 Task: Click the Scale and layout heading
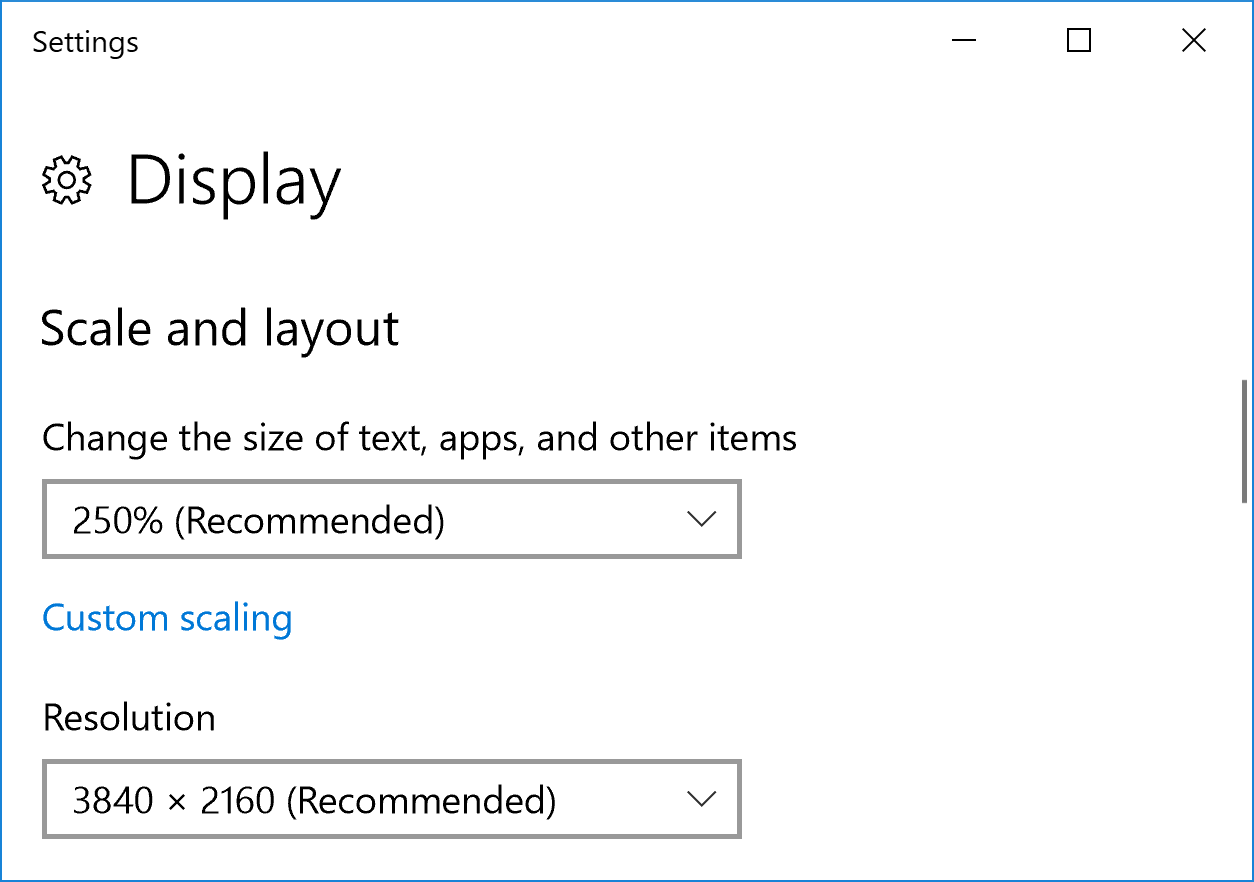click(x=219, y=328)
